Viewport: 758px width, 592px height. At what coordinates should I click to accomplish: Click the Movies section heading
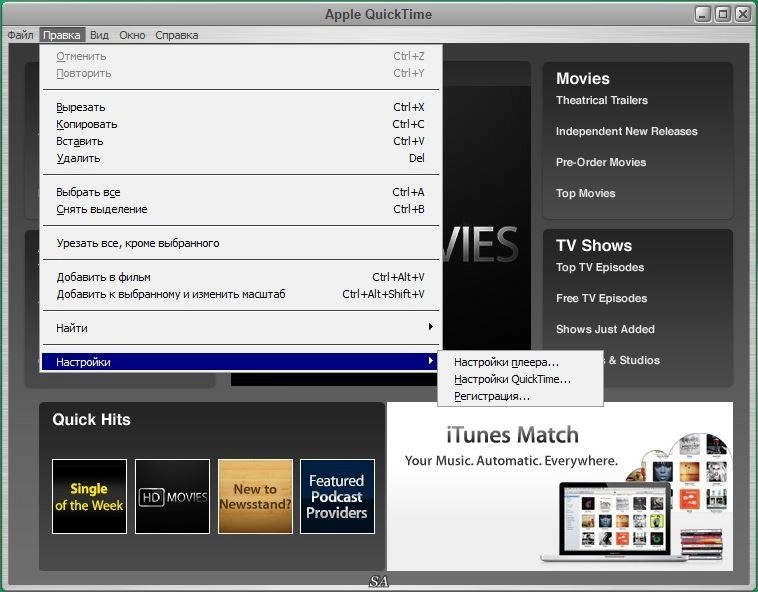[583, 78]
